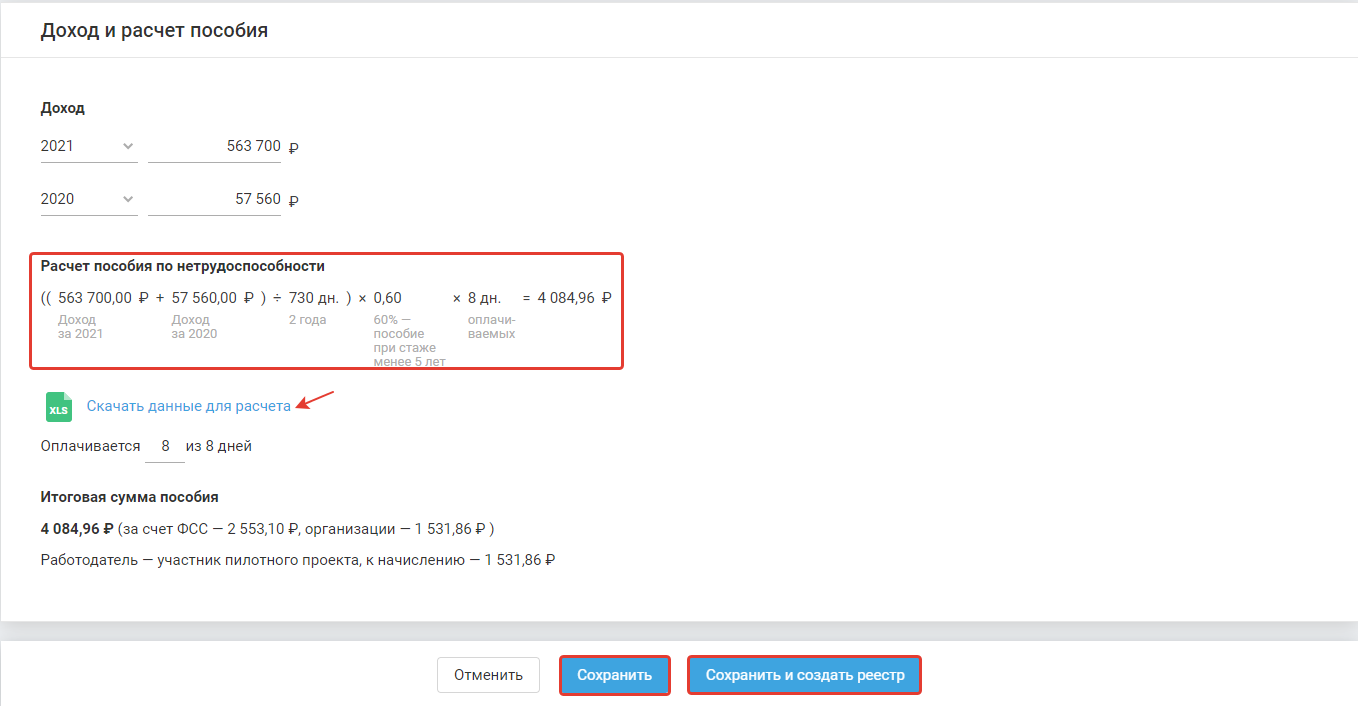This screenshot has height=706, width=1358.
Task: Select the 'Доход и расчет пособия' heading
Action: point(154,31)
